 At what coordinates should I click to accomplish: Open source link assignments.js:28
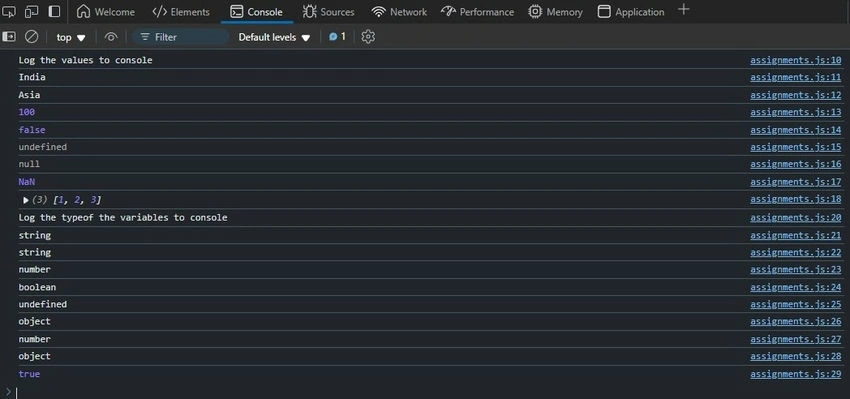point(795,356)
